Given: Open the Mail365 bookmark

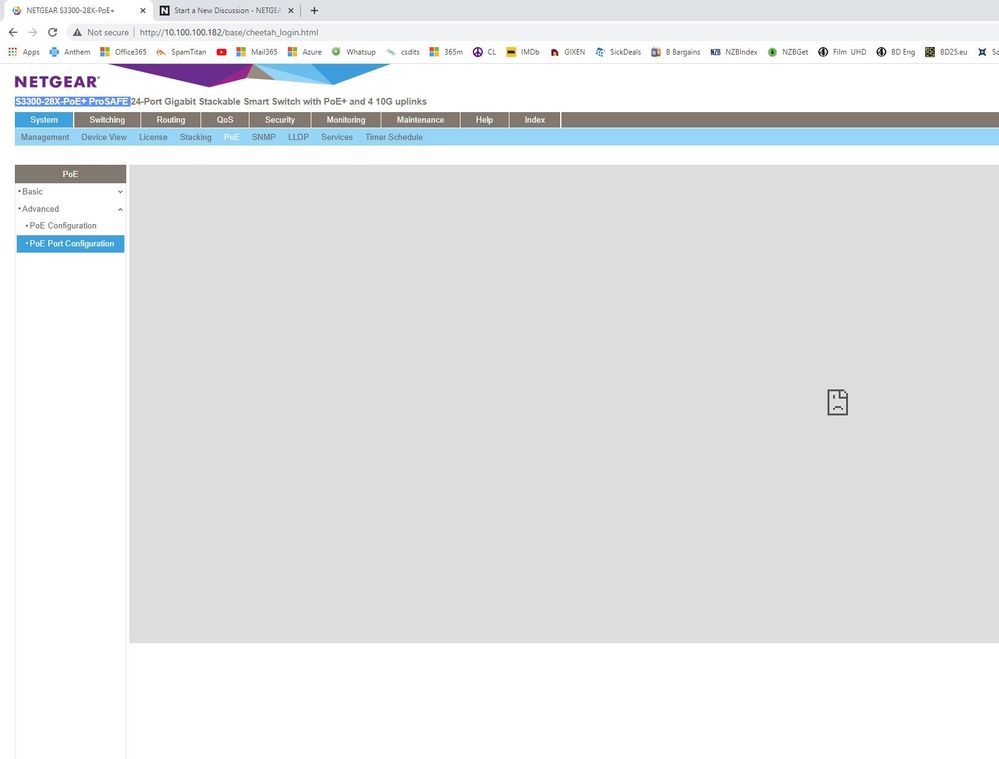Looking at the screenshot, I should pos(257,52).
